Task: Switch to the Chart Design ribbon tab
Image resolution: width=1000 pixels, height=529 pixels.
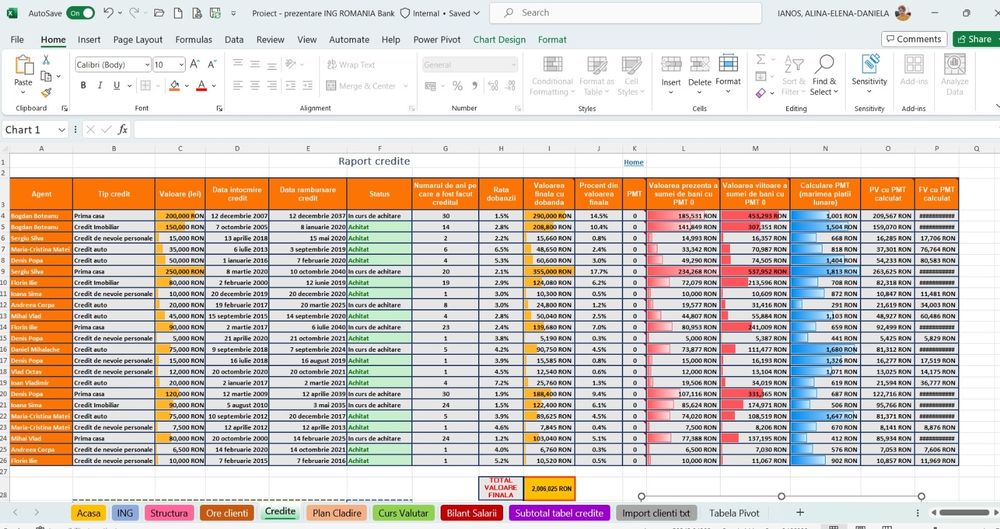Action: tap(499, 40)
